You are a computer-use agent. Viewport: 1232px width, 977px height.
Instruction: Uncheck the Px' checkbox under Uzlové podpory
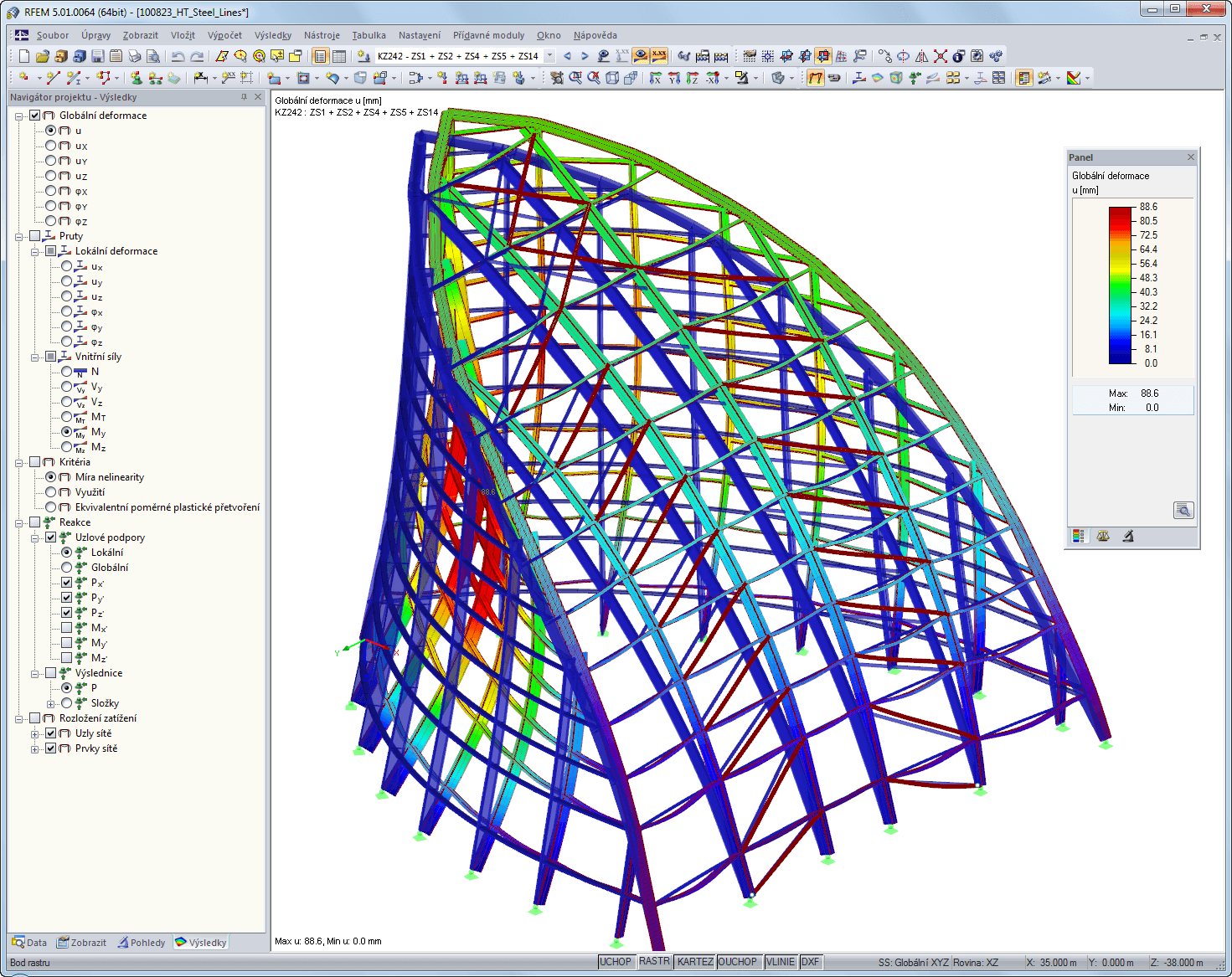pyautogui.click(x=67, y=582)
